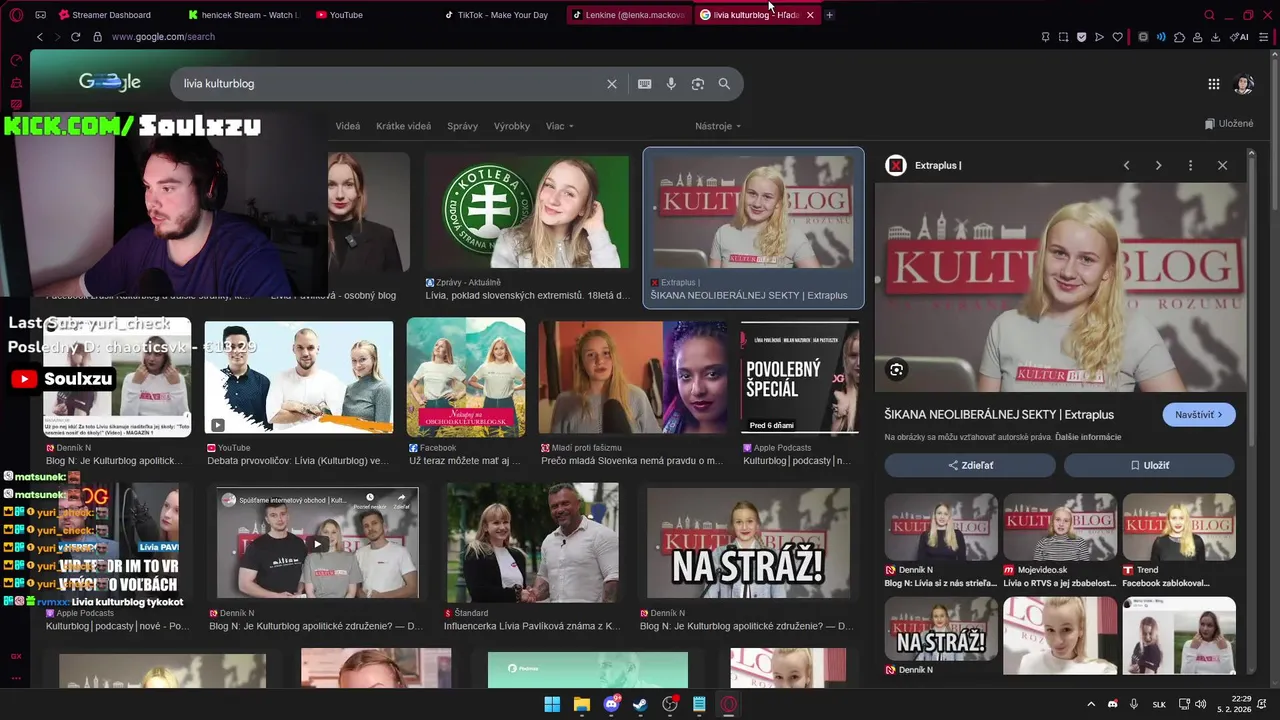Screen dimensions: 1280x720
Task: Open the My Flow send icon
Action: (x=1099, y=37)
